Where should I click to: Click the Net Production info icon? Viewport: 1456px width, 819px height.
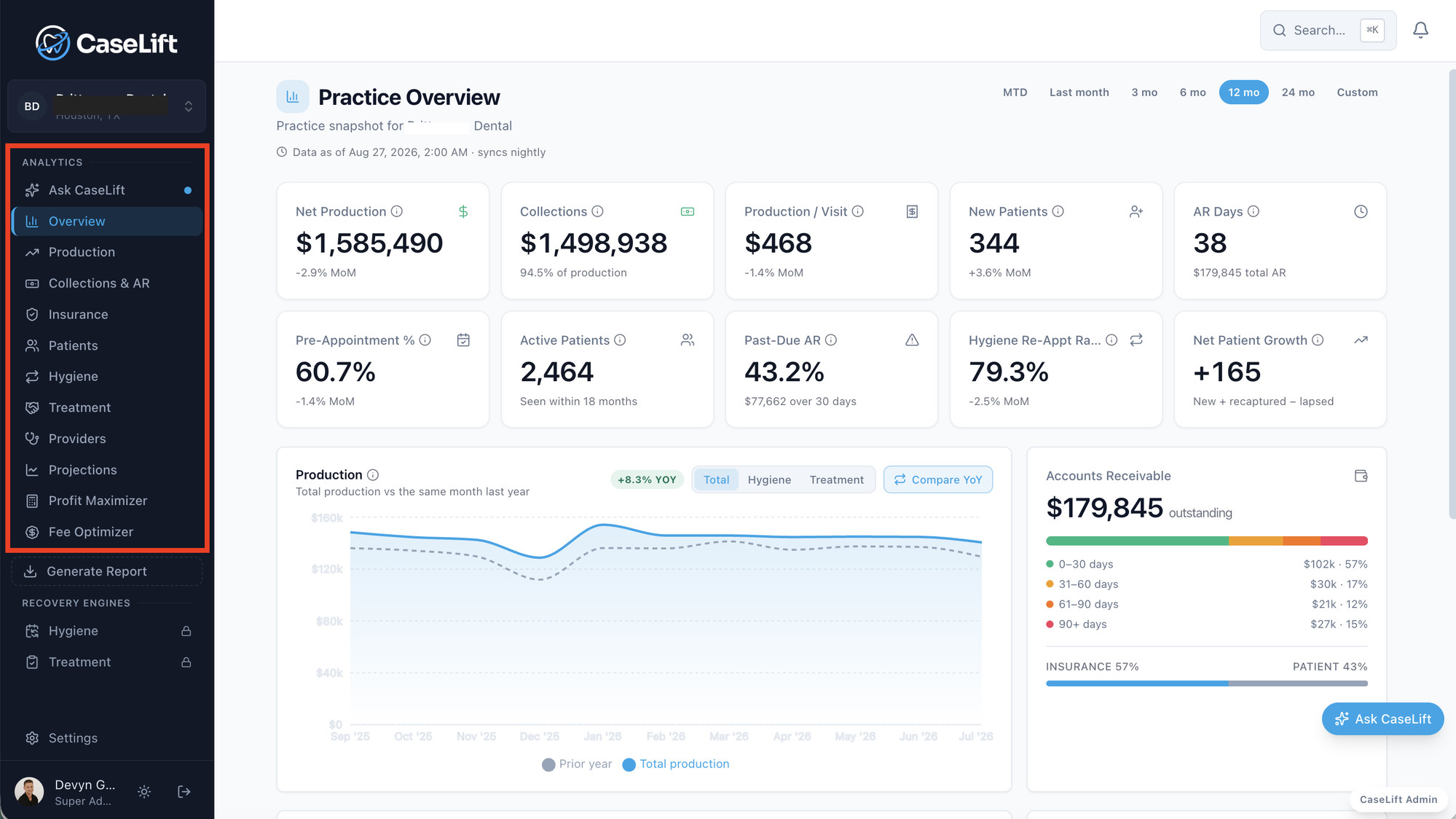click(397, 211)
